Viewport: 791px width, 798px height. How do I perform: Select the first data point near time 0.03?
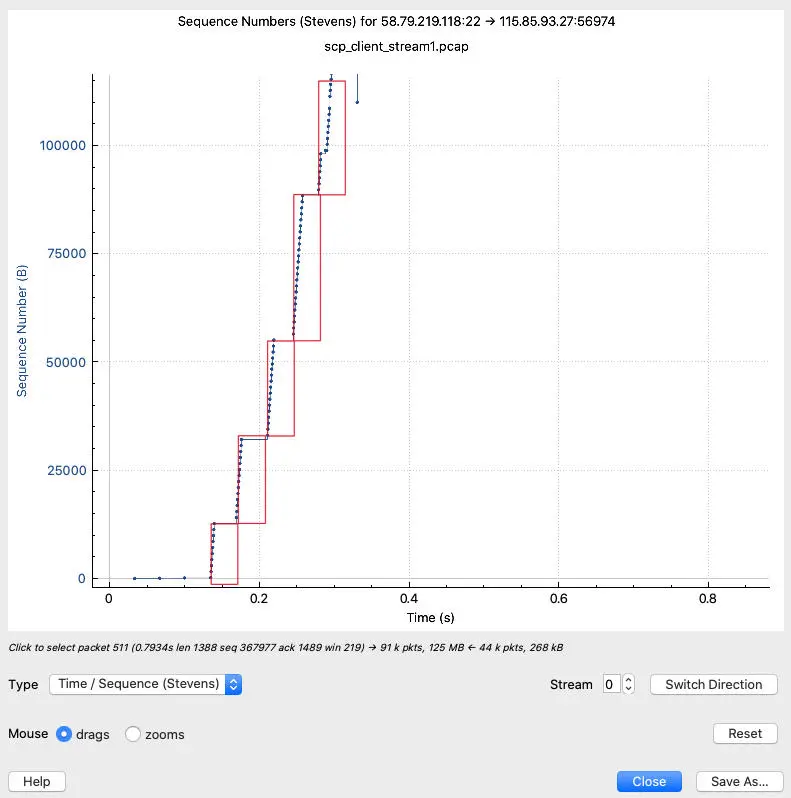(134, 578)
